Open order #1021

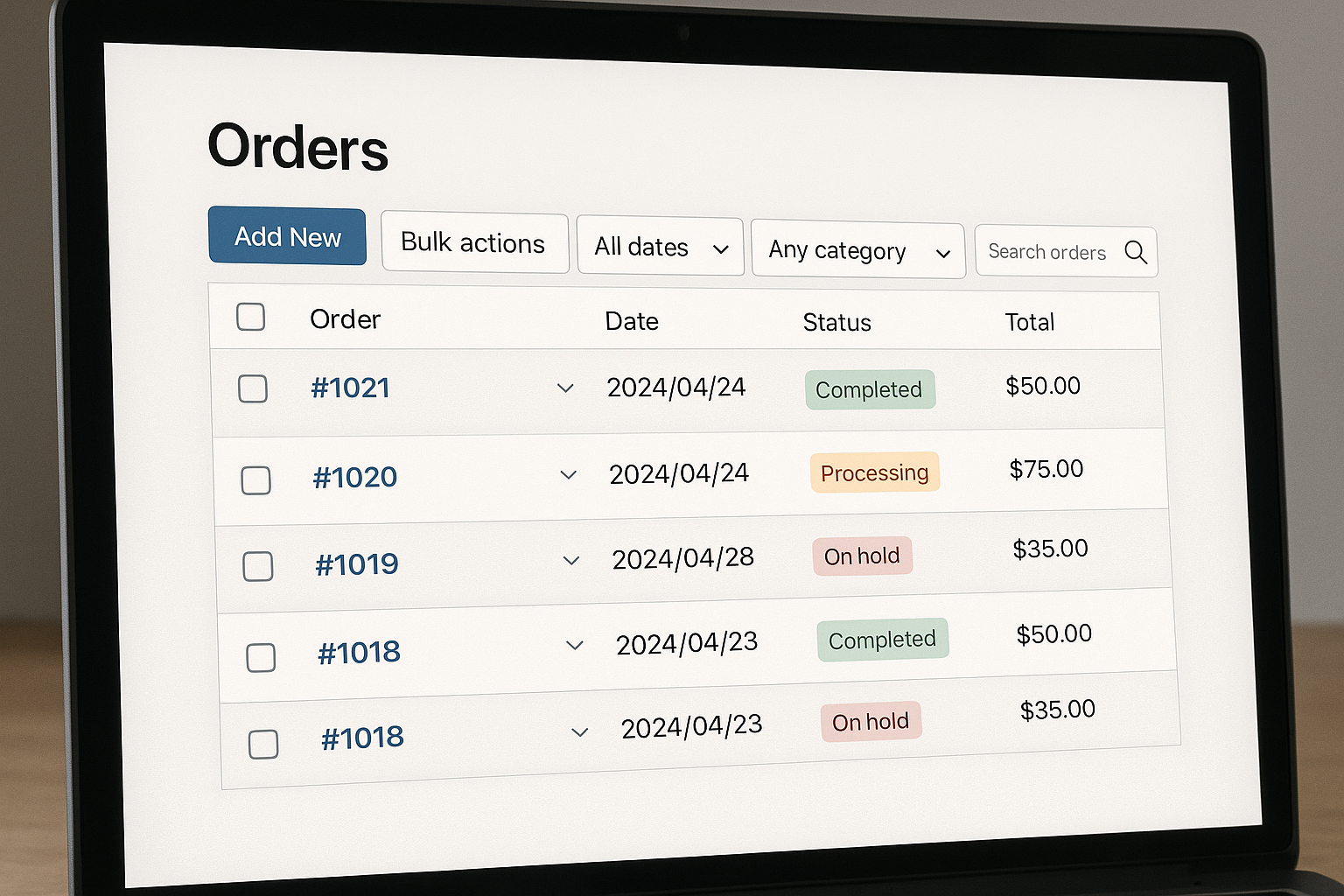point(350,388)
